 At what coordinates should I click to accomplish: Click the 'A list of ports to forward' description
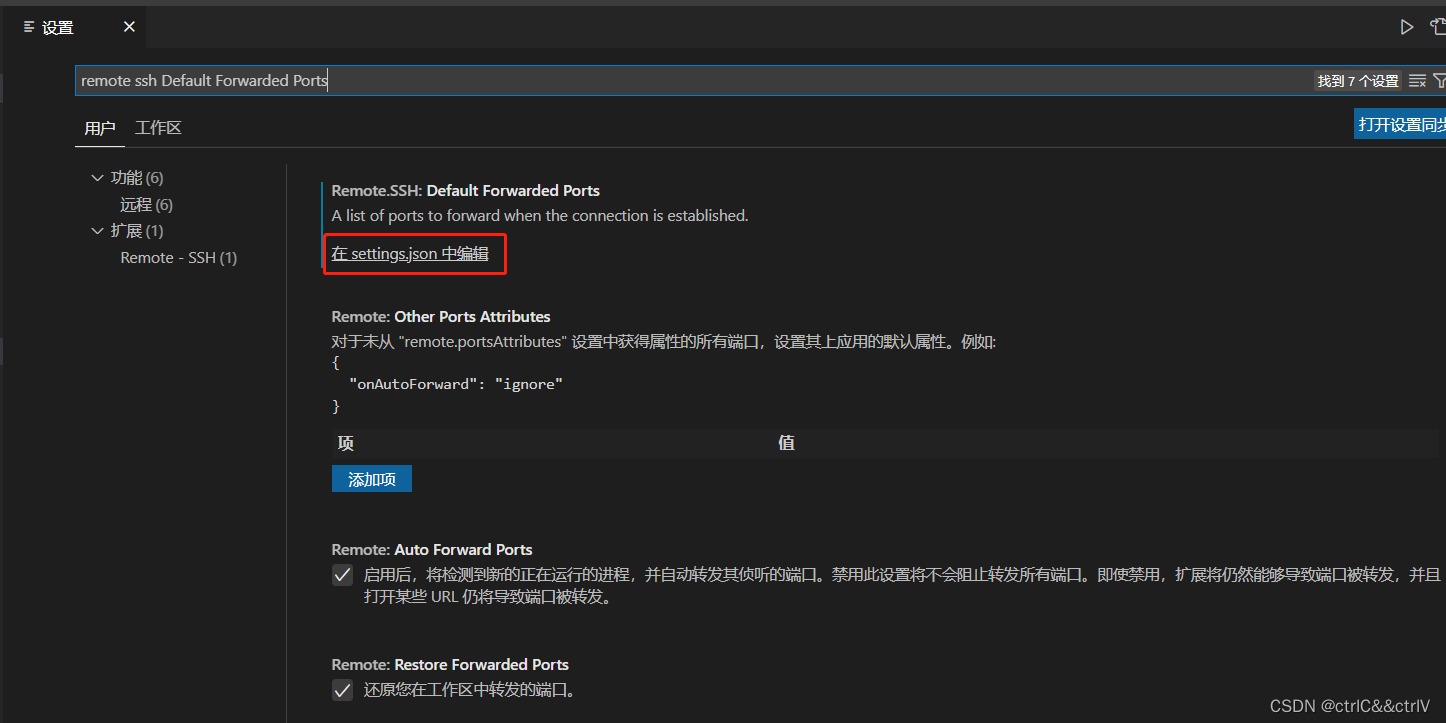click(x=540, y=215)
